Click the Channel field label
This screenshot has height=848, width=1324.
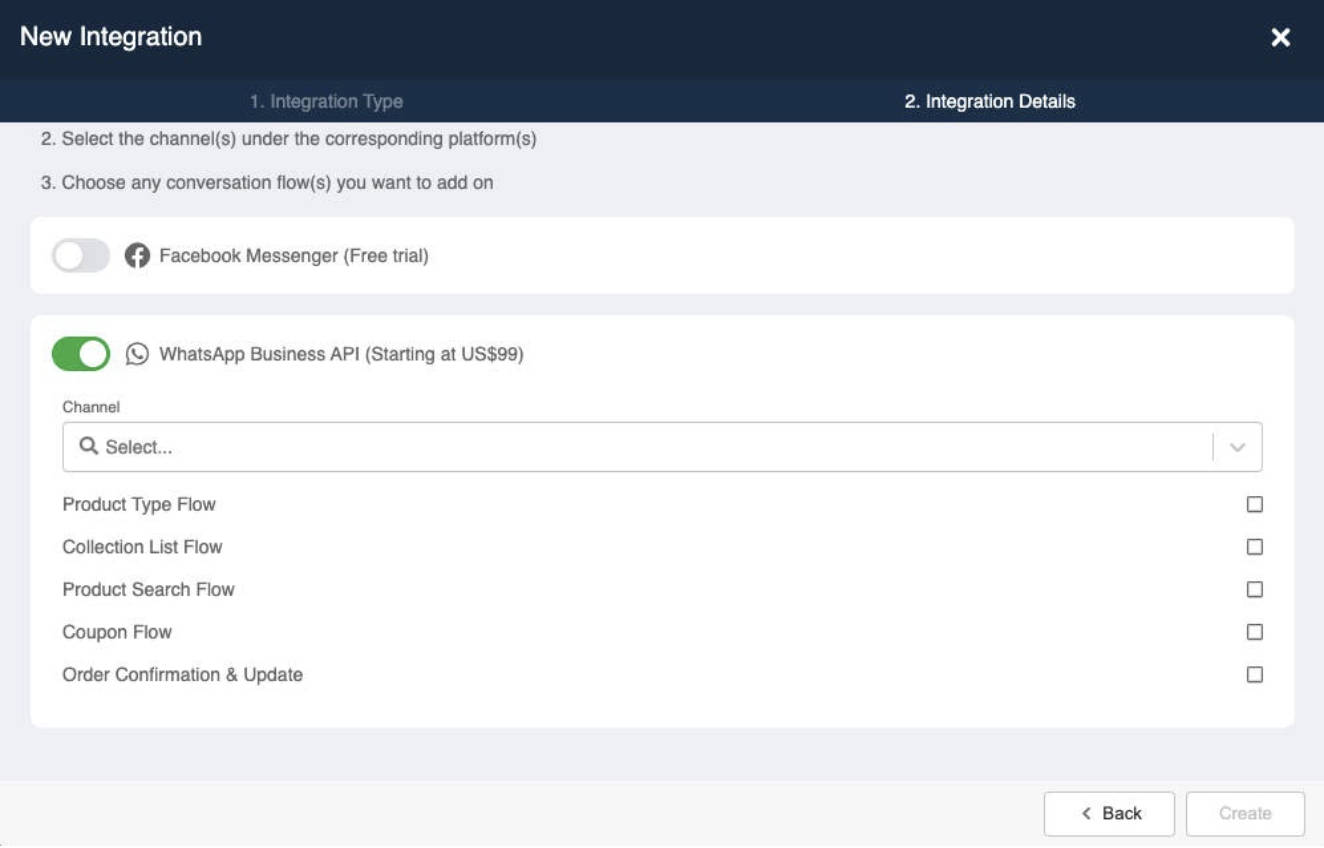pos(91,407)
